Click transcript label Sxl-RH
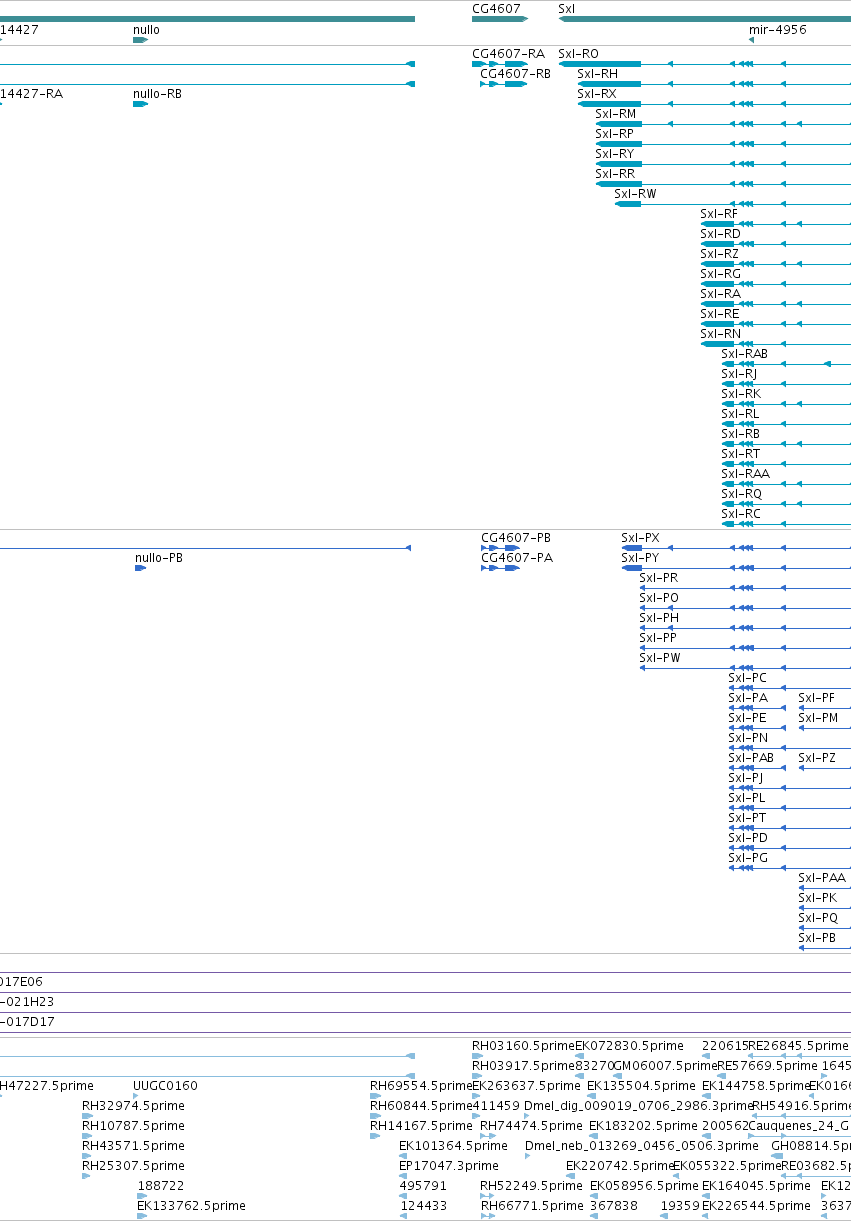 coord(597,74)
